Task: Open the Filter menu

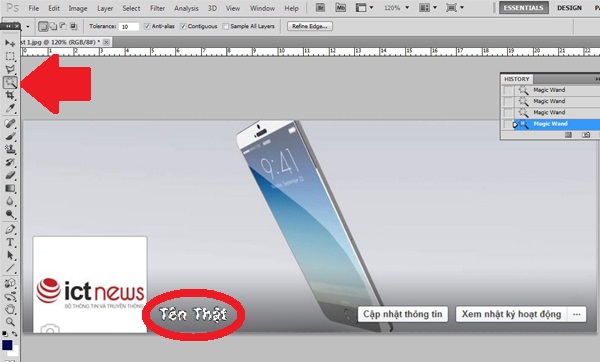Action: click(x=157, y=8)
